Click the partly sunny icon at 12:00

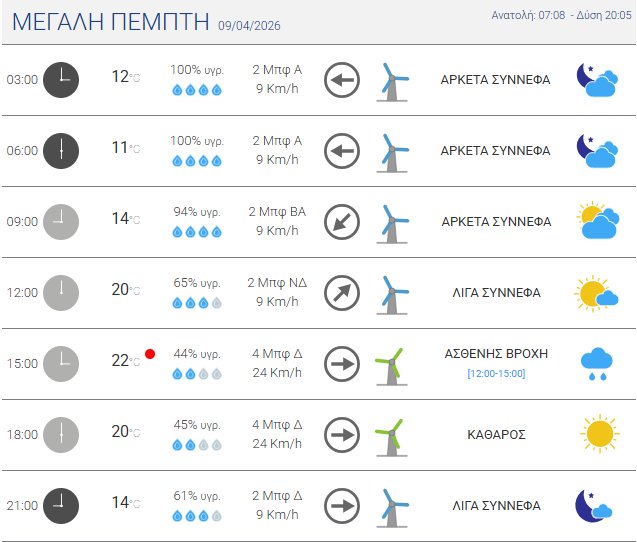click(x=597, y=293)
